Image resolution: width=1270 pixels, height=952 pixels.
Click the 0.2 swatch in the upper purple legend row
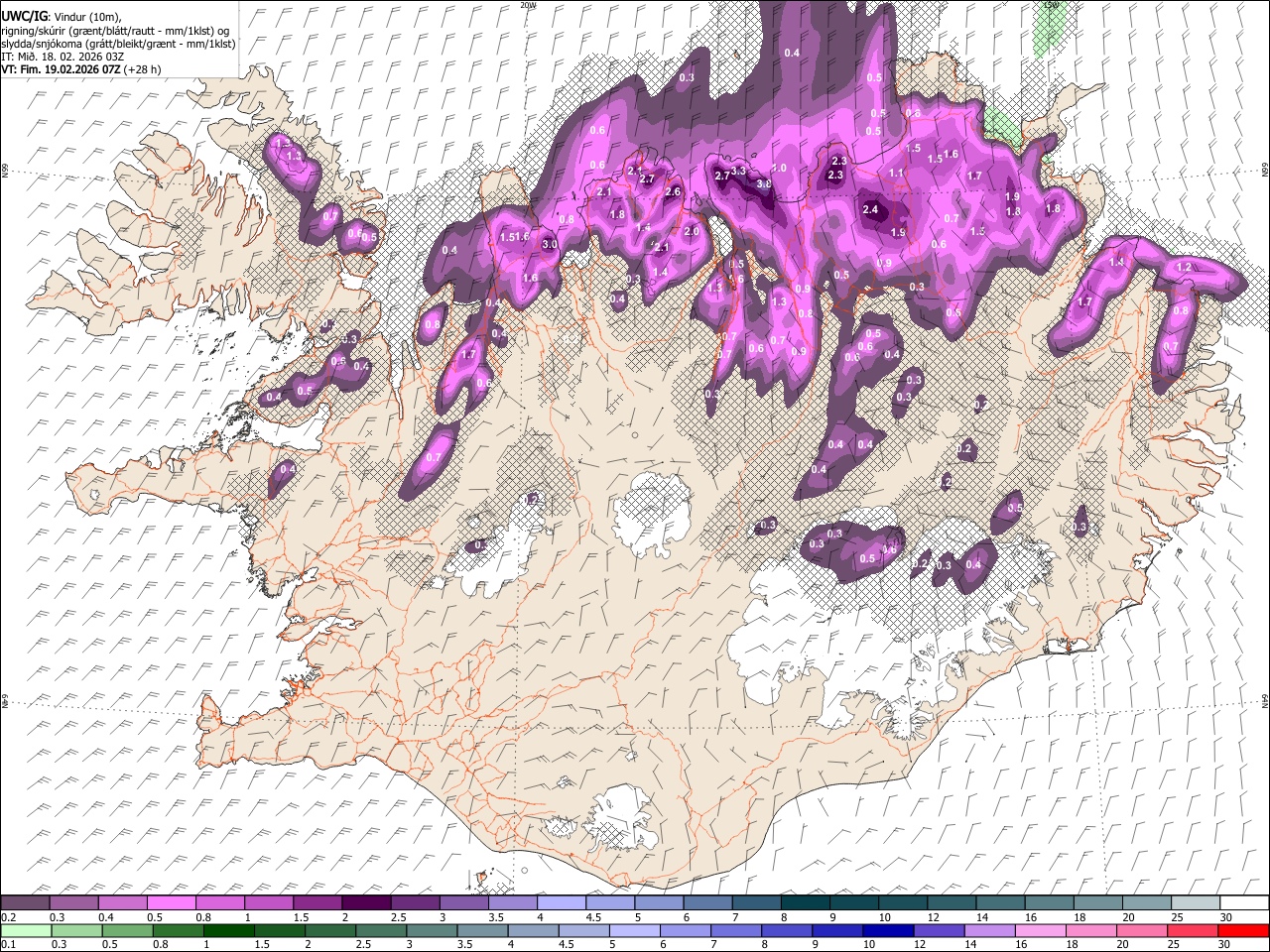pyautogui.click(x=26, y=902)
